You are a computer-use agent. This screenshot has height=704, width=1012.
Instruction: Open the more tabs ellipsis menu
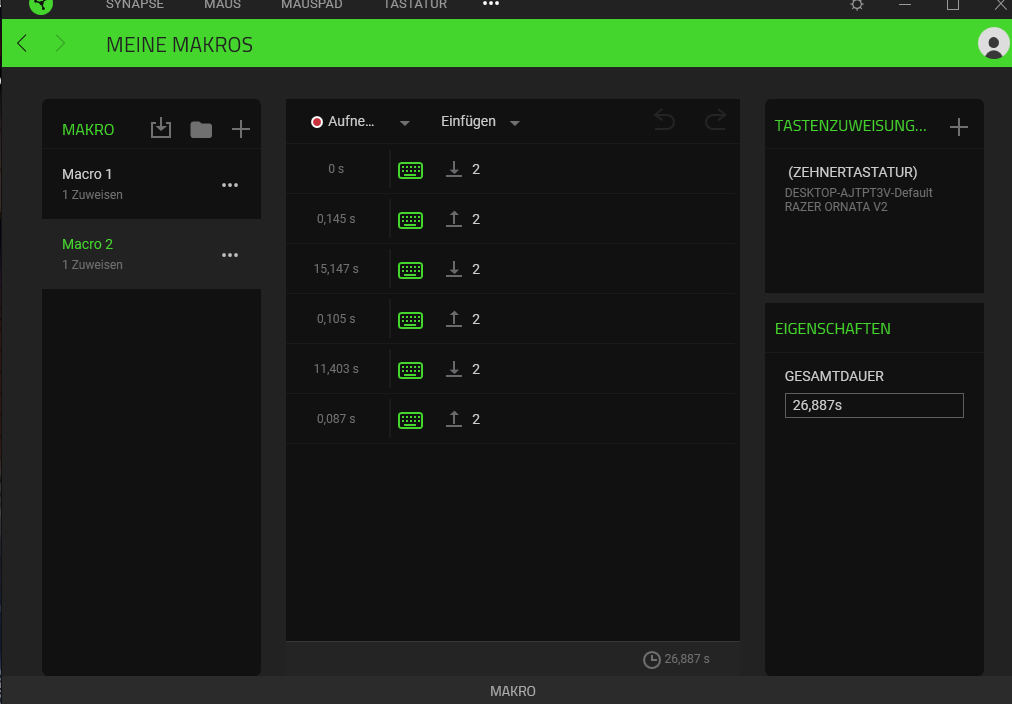coord(491,4)
